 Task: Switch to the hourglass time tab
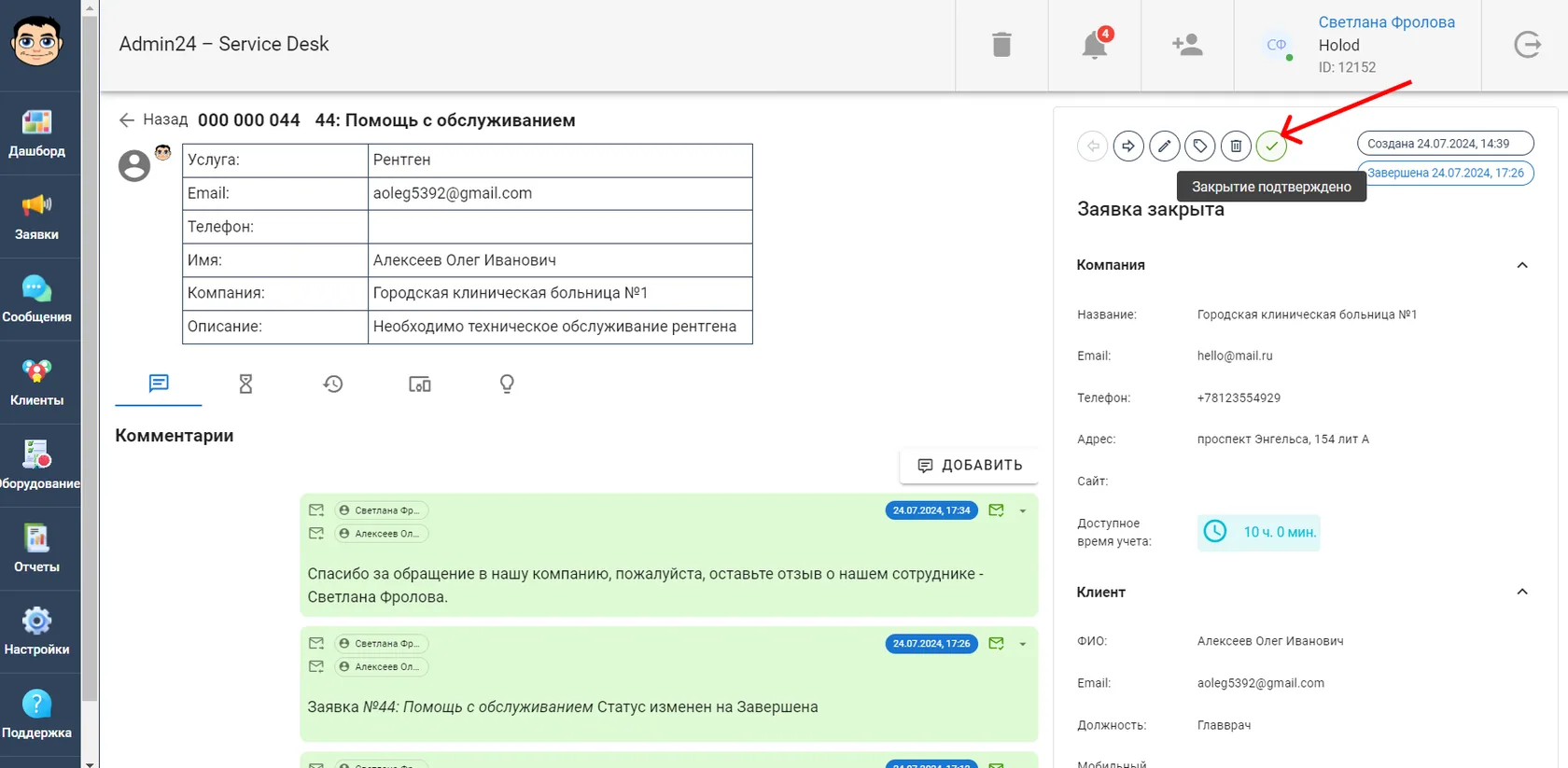tap(245, 384)
